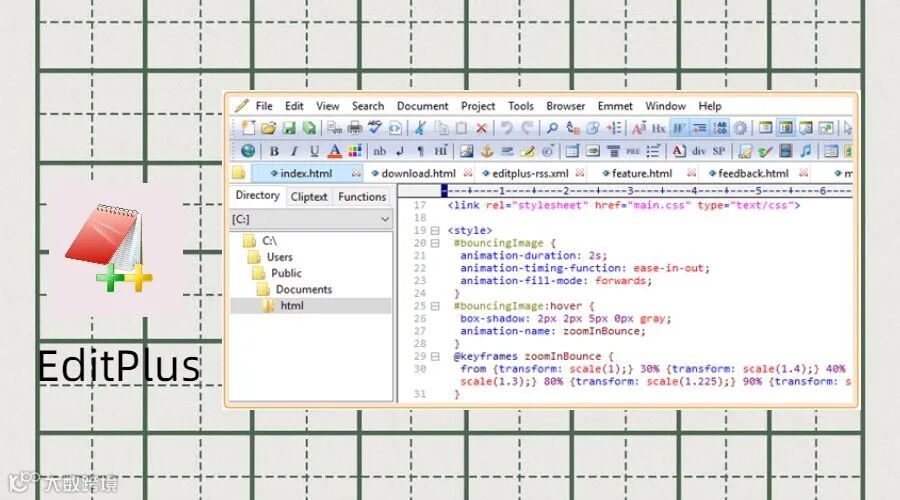
Task: Click the Insert image picture icon
Action: (x=467, y=151)
